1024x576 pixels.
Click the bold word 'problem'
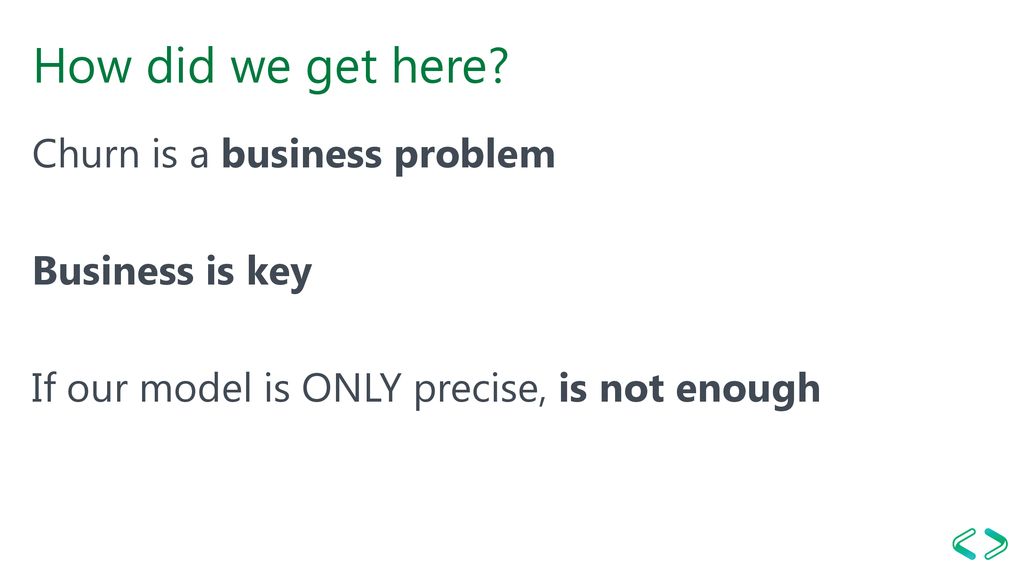475,156
